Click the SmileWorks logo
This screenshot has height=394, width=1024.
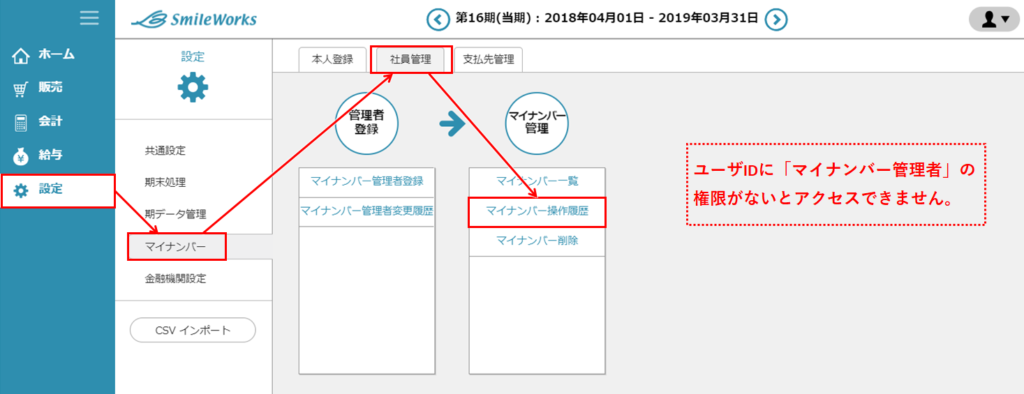coord(194,20)
